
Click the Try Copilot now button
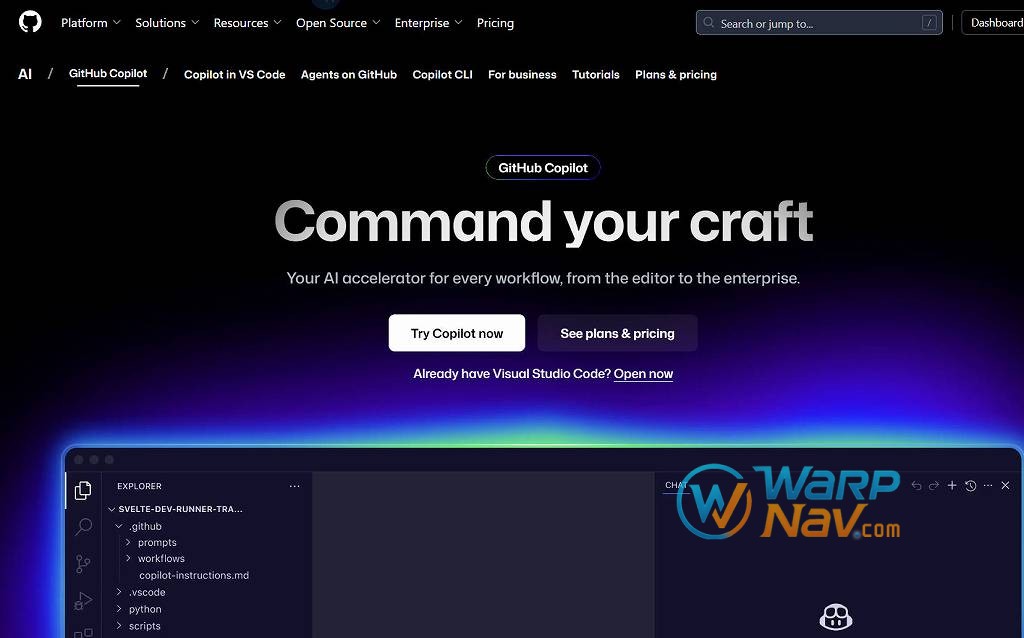point(456,334)
